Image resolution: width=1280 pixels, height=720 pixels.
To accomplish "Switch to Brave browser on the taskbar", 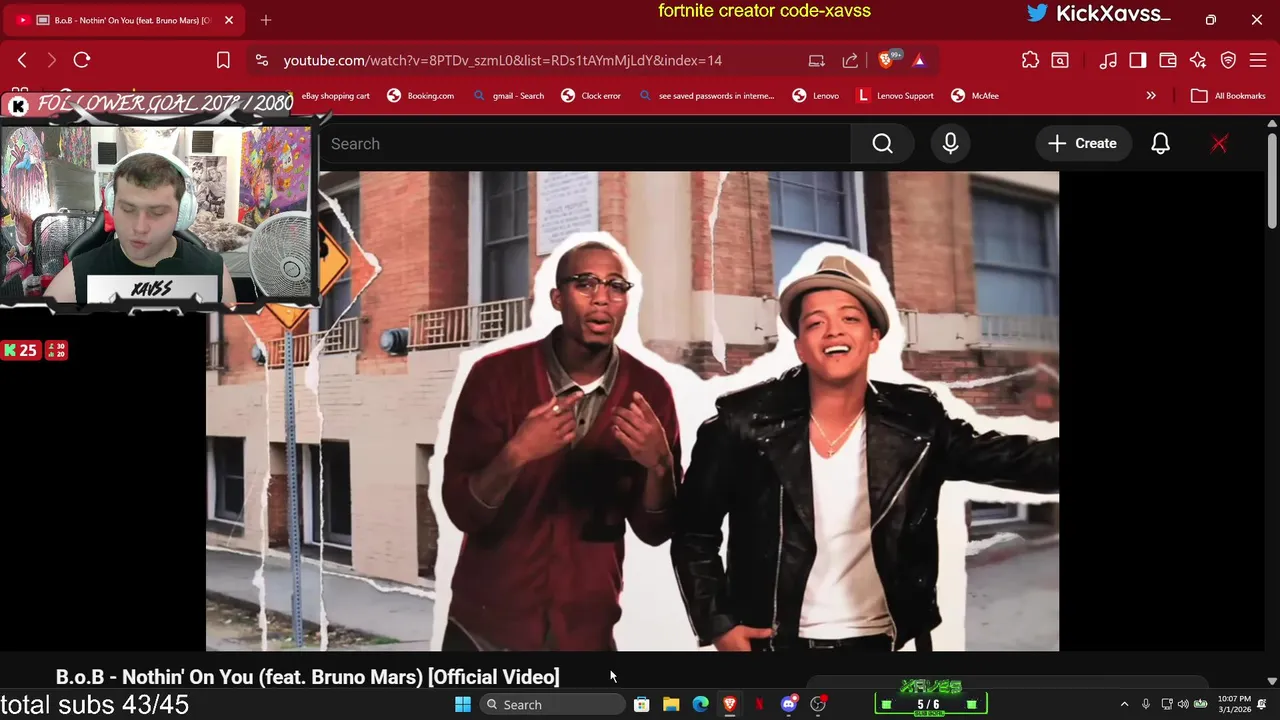I will [730, 705].
